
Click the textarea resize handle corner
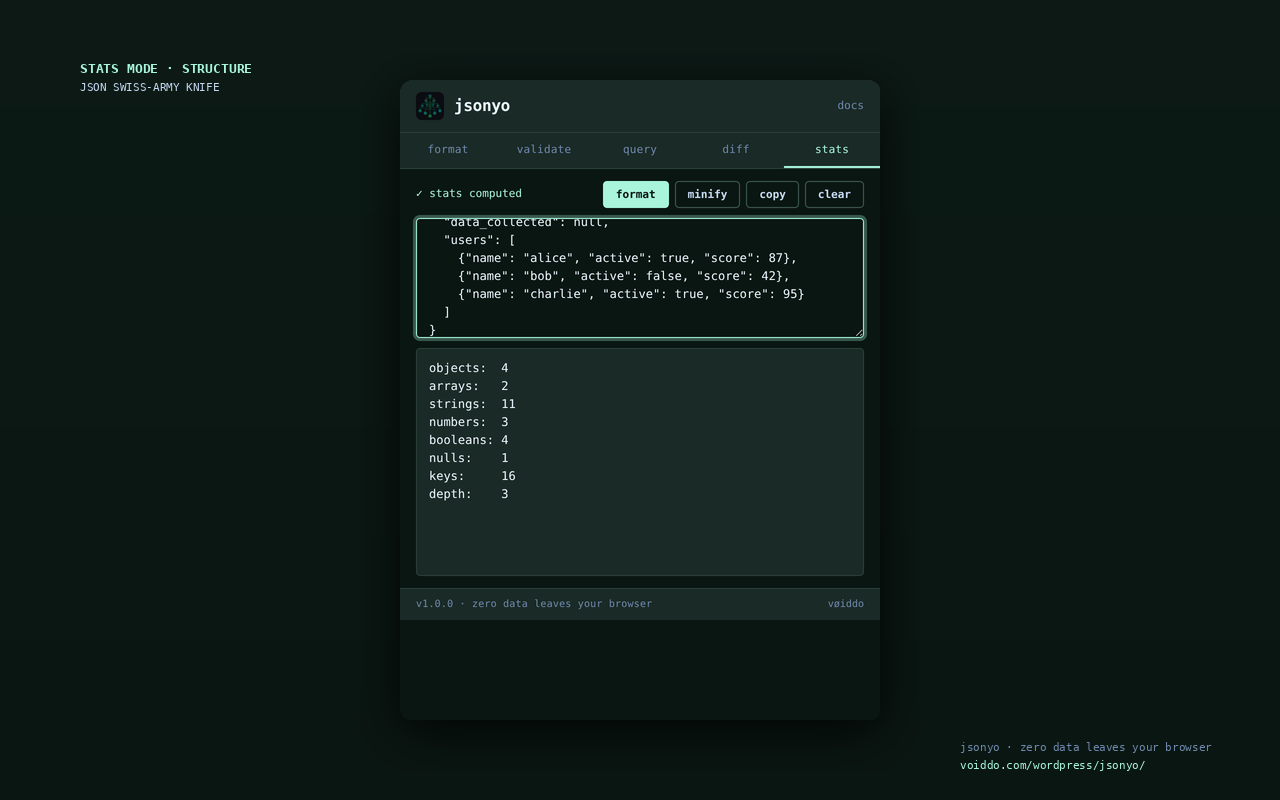click(x=858, y=333)
